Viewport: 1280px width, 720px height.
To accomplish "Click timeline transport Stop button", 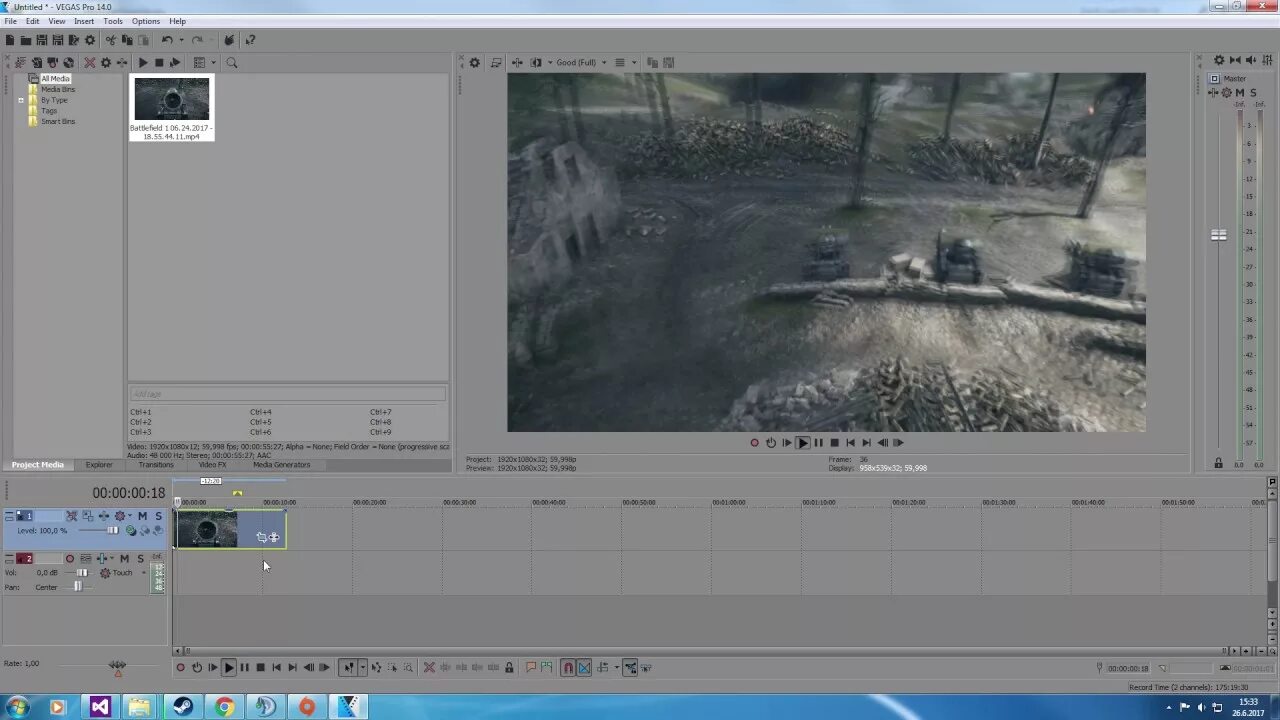I will click(x=260, y=667).
